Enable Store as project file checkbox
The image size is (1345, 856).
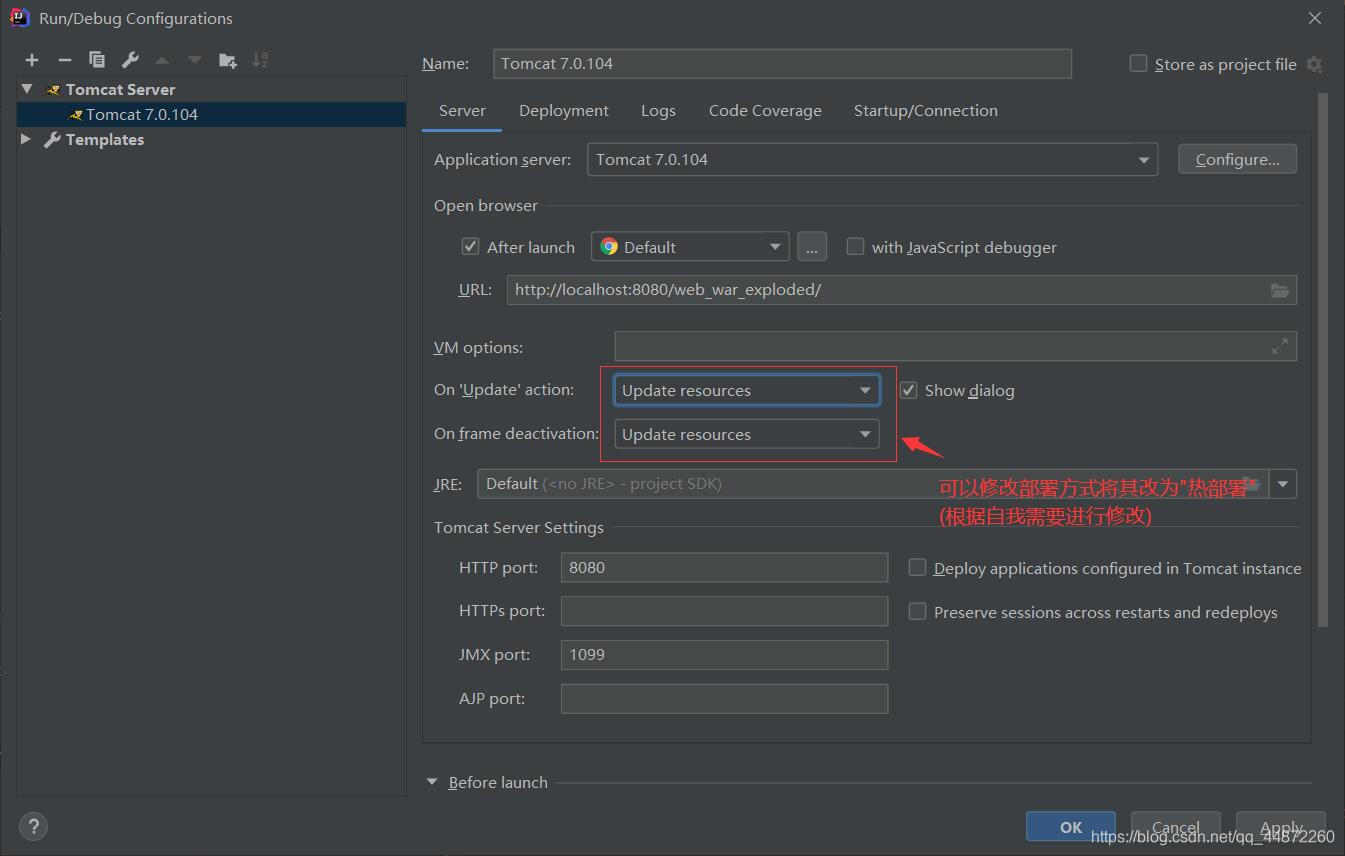pos(1138,63)
